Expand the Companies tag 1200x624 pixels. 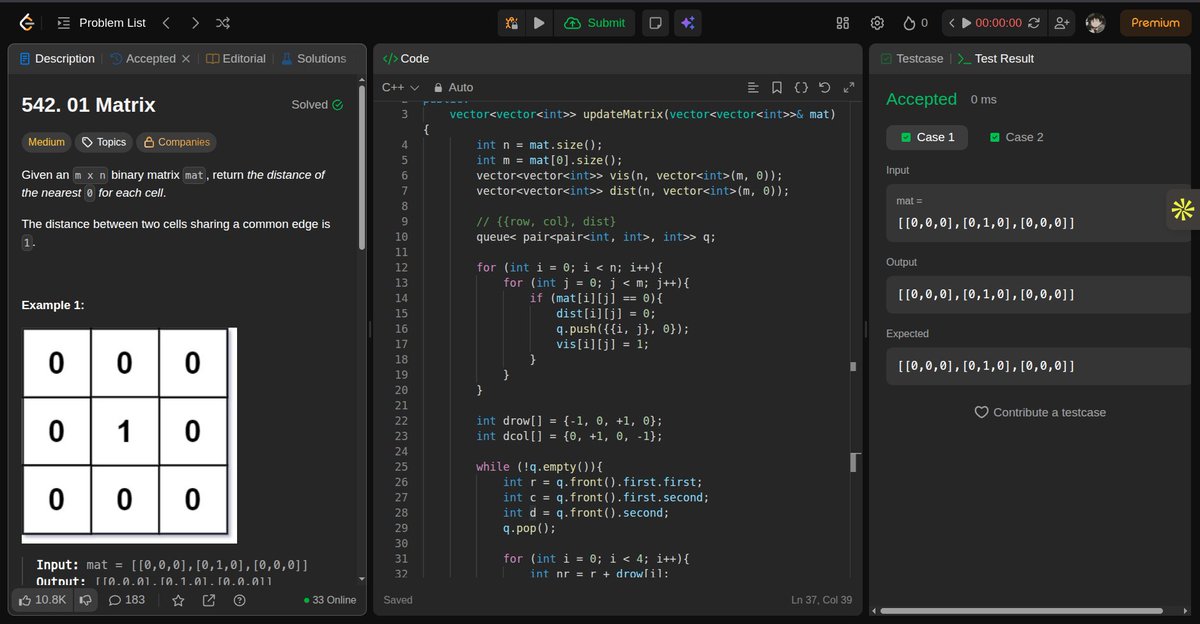(175, 142)
